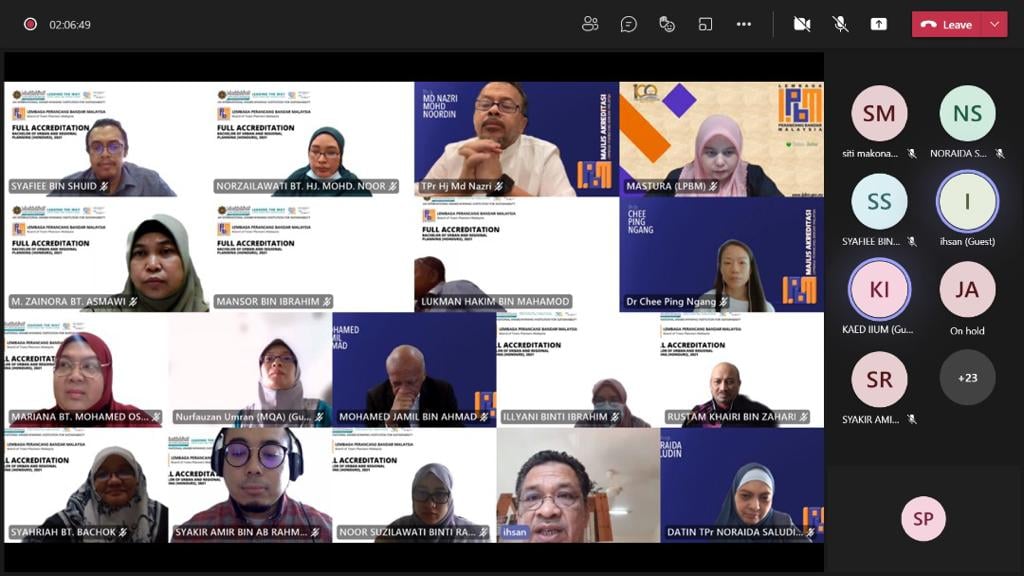This screenshot has height=576, width=1024.
Task: Click the JA avatar marked On hold
Action: (967, 290)
